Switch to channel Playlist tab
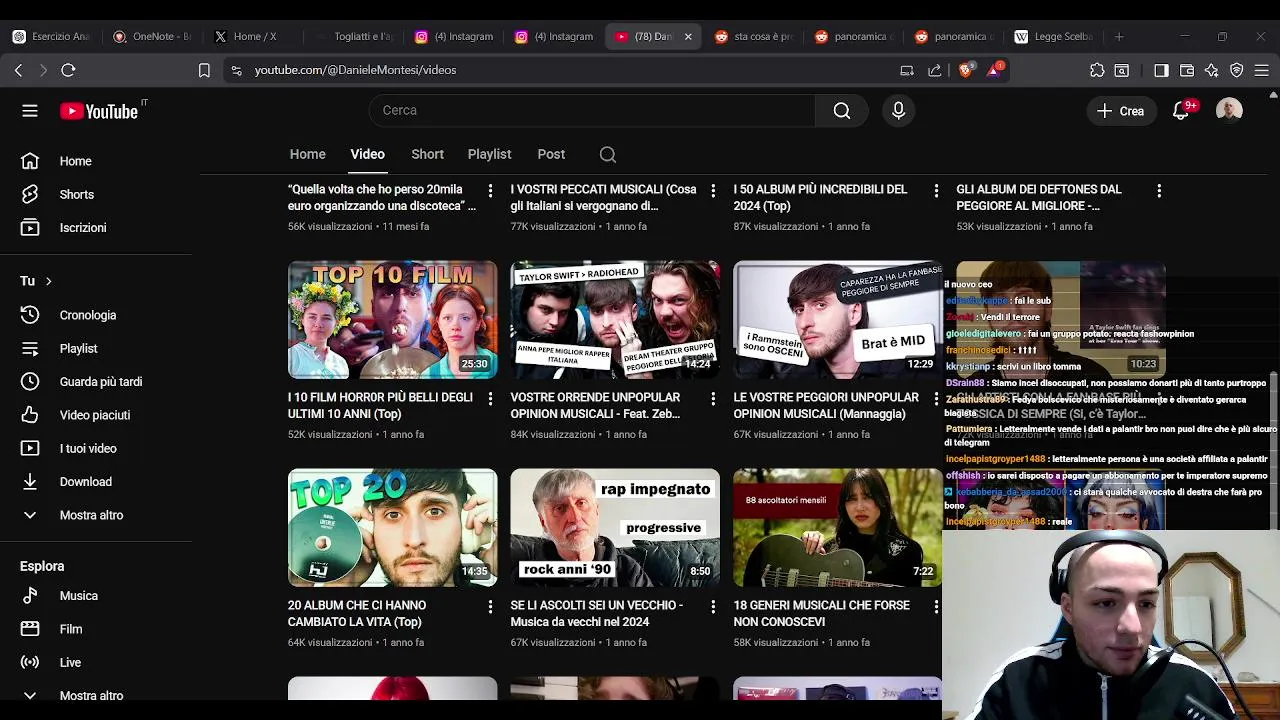 [489, 154]
